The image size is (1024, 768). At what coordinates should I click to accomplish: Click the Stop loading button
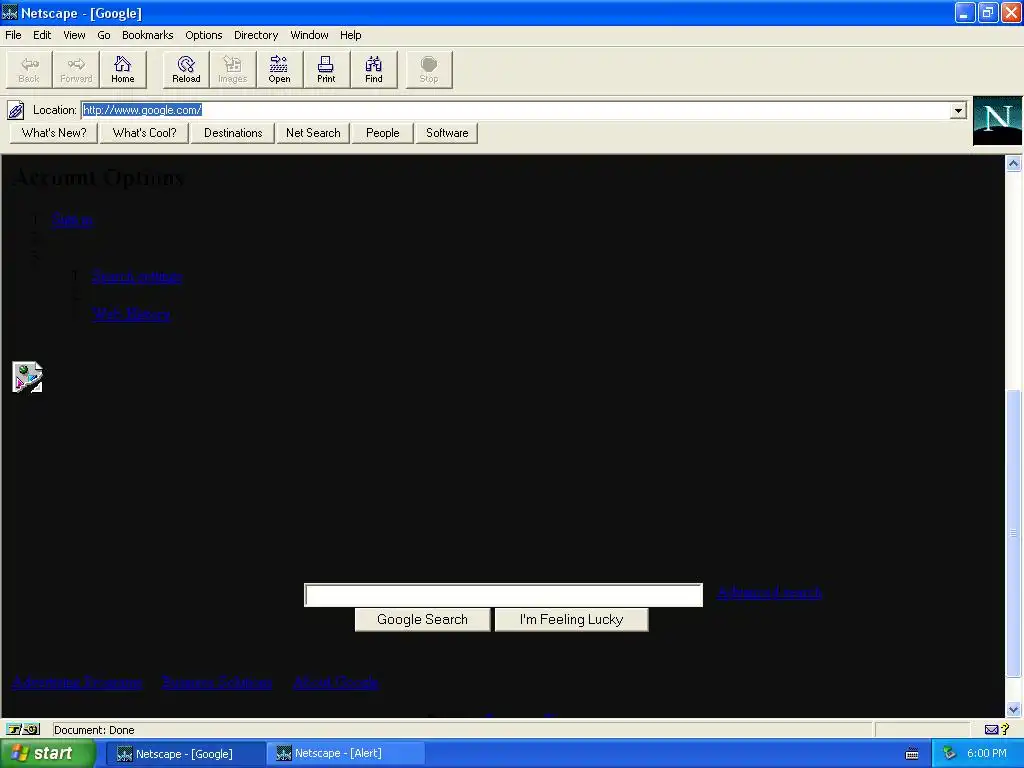pos(429,69)
